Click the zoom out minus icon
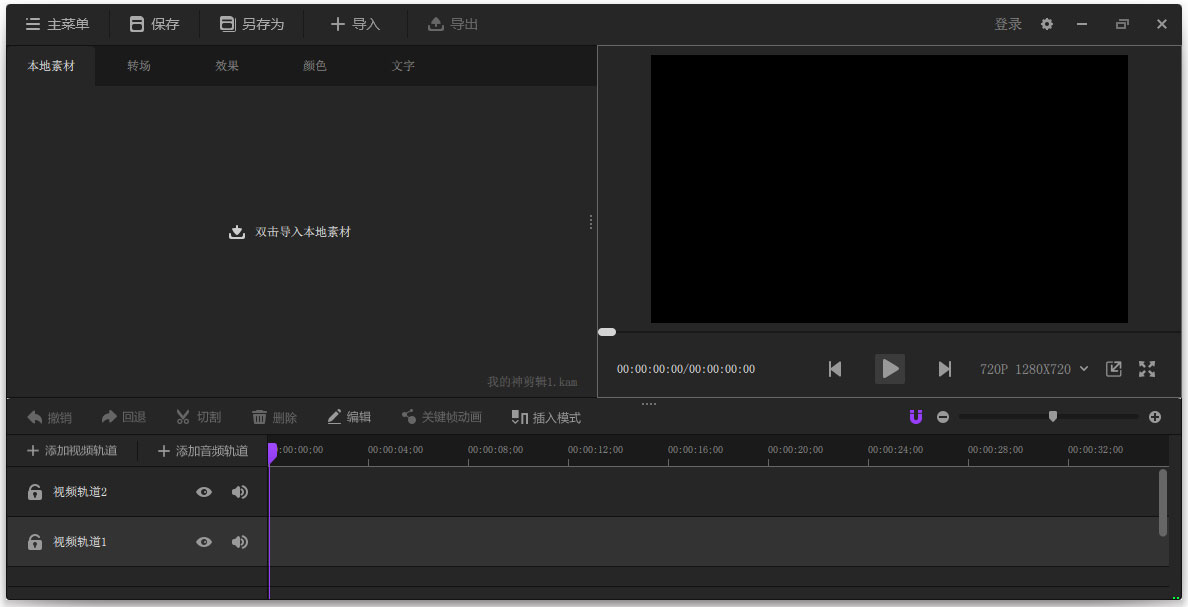This screenshot has width=1188, height=607. point(943,417)
